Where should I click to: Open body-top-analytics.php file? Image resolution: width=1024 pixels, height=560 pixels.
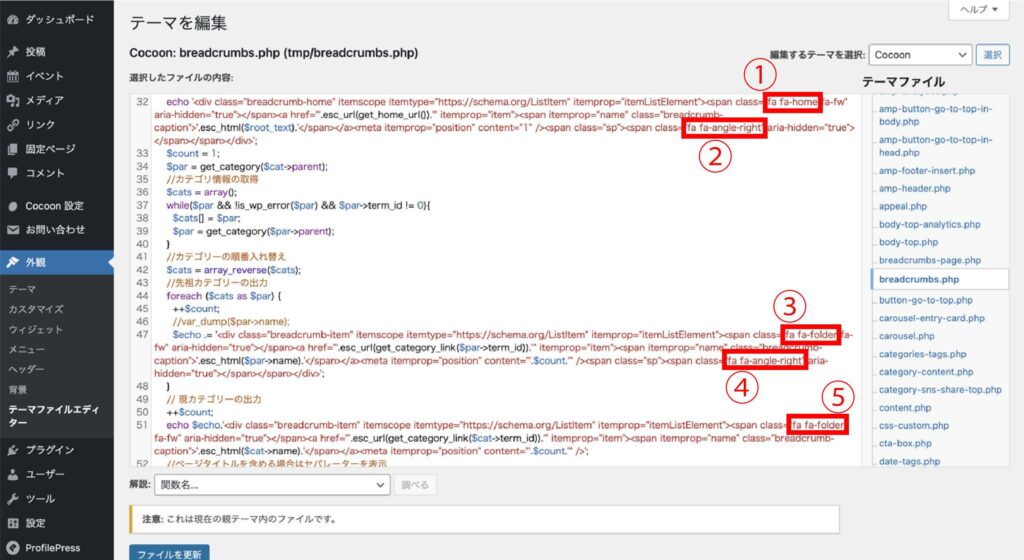pyautogui.click(x=929, y=225)
